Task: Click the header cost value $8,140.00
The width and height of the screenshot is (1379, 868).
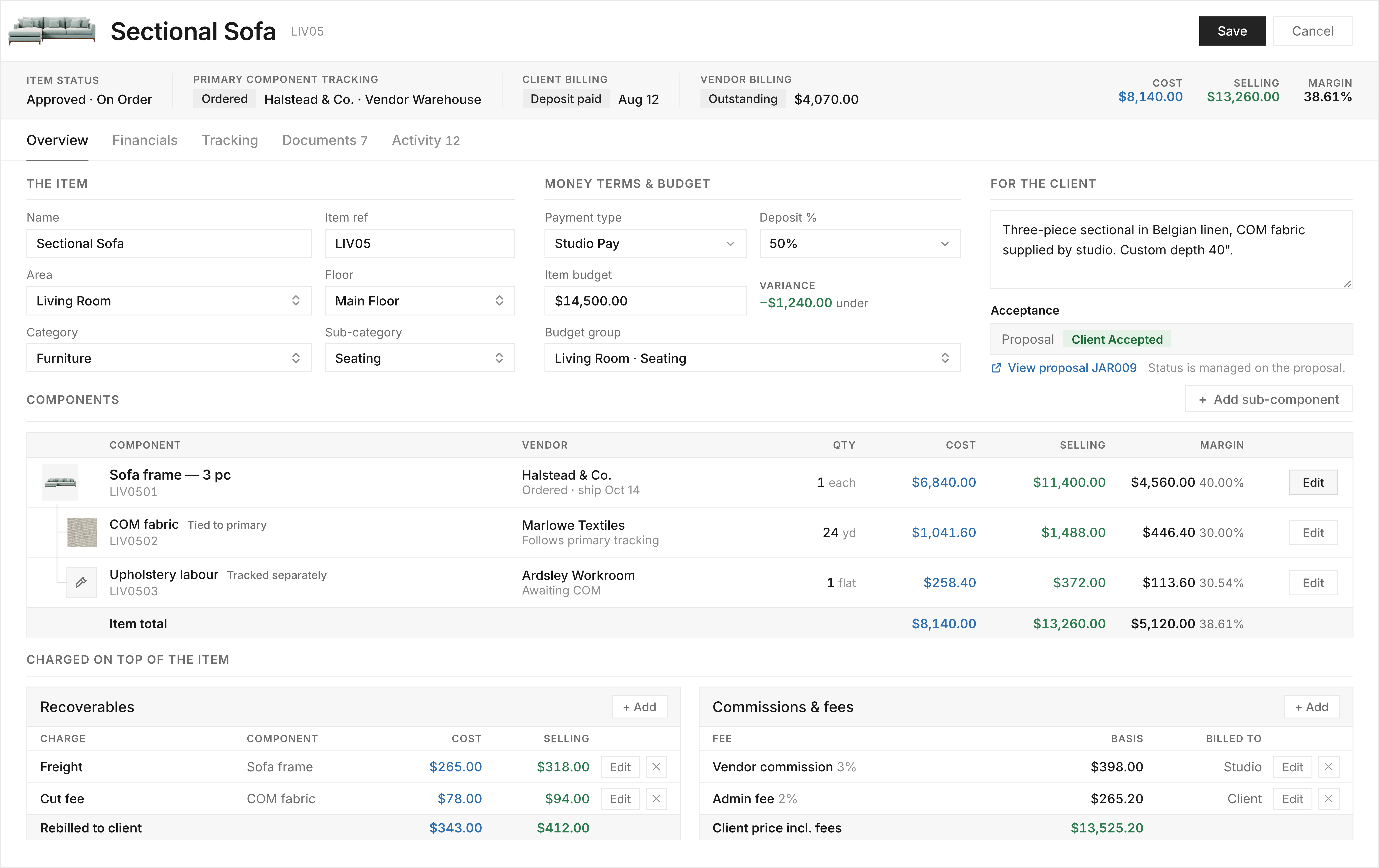Action: [x=1151, y=97]
